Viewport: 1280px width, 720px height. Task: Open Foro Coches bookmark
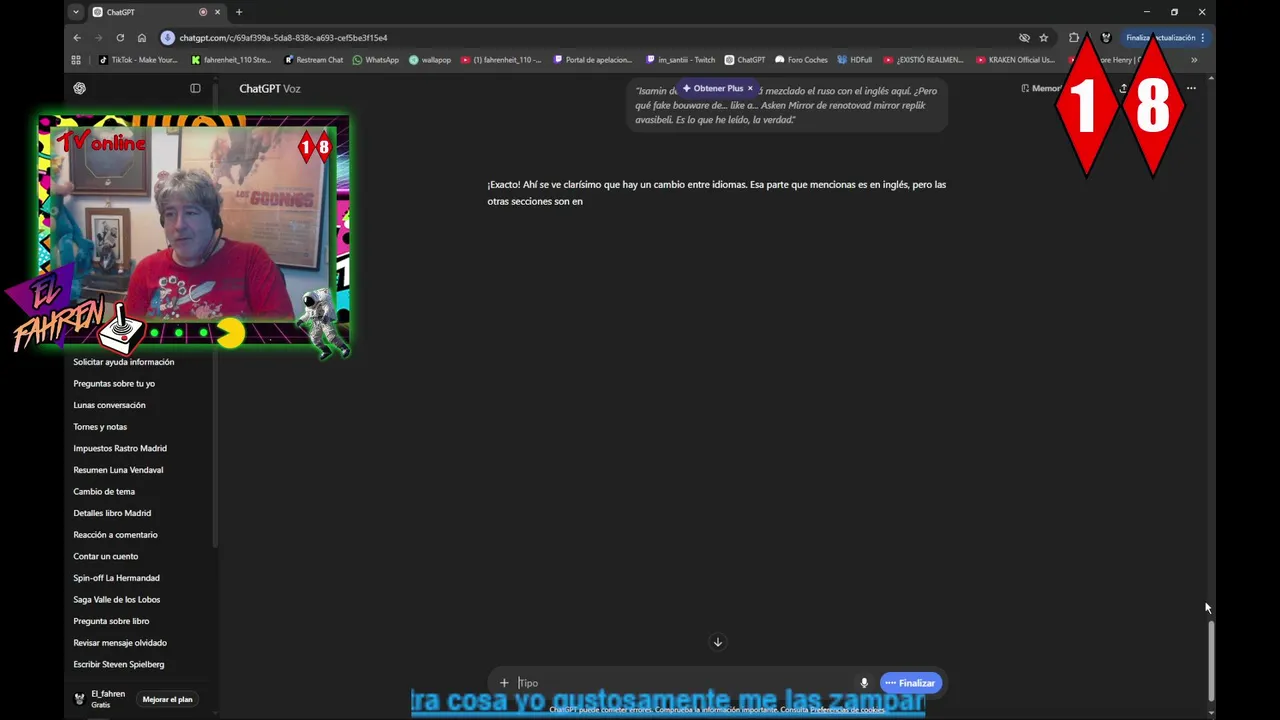coord(801,60)
